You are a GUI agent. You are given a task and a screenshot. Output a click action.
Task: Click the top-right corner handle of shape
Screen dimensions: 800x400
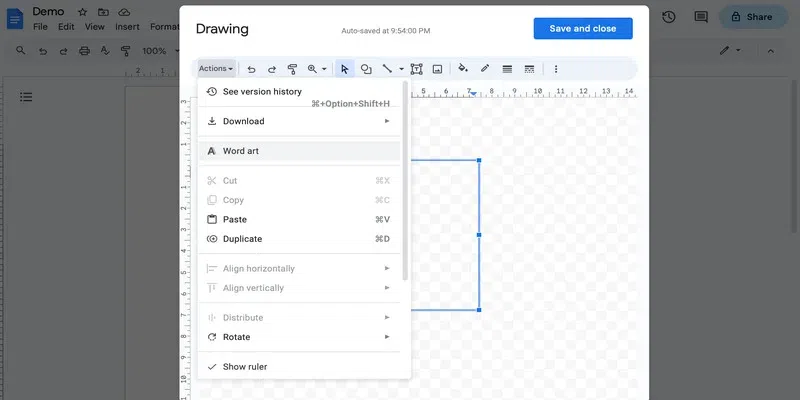(479, 160)
